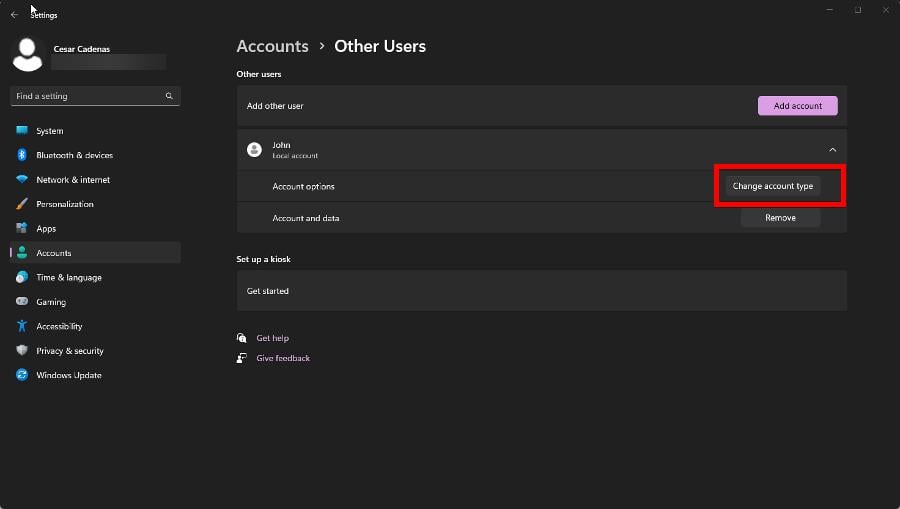Open the Get help link

click(272, 338)
